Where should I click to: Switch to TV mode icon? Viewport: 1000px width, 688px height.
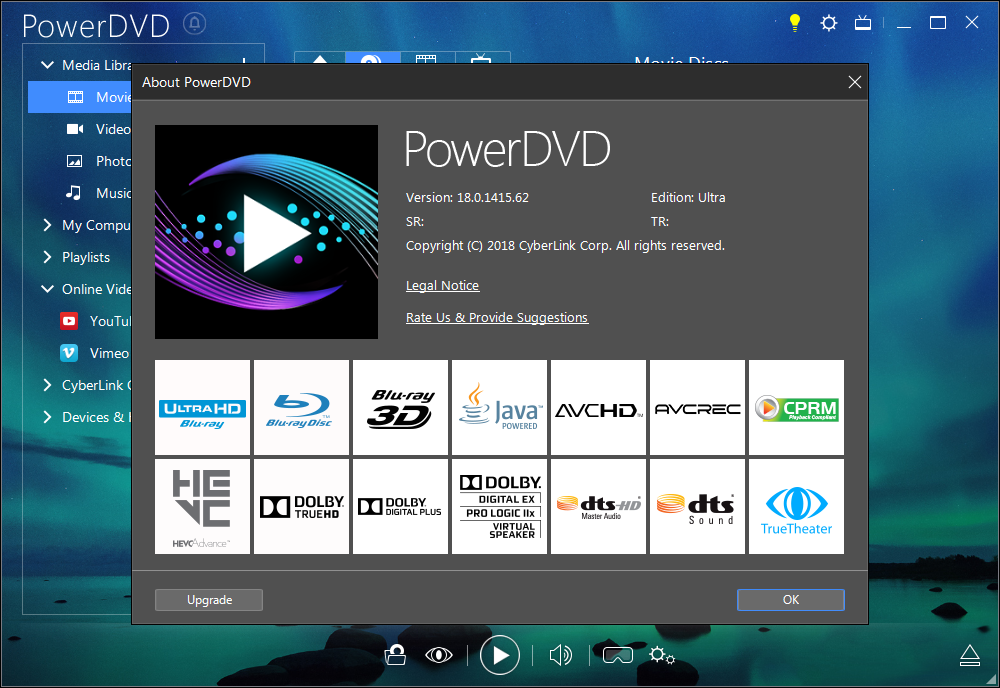863,24
